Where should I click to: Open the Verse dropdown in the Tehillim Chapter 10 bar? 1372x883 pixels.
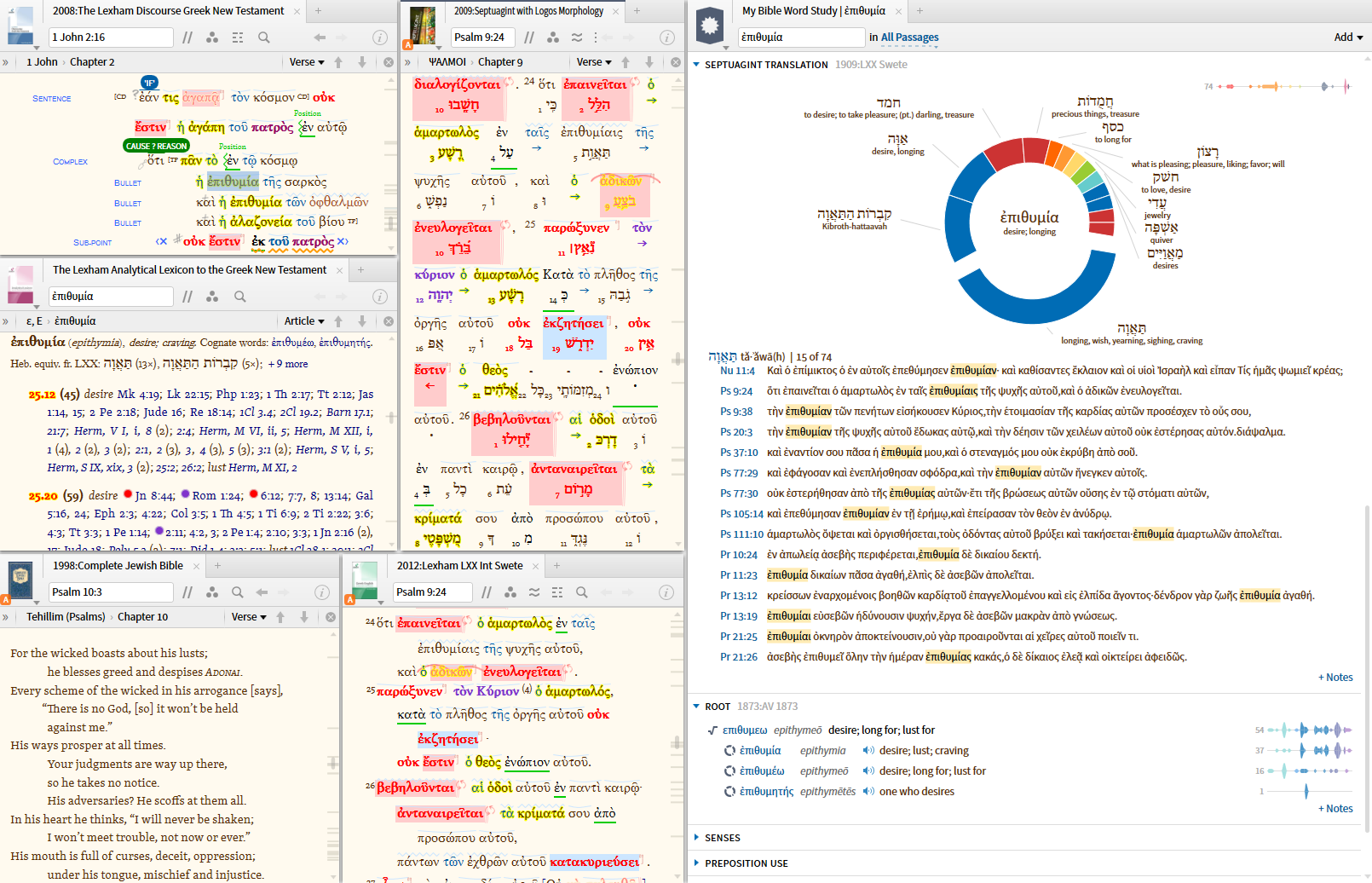249,617
